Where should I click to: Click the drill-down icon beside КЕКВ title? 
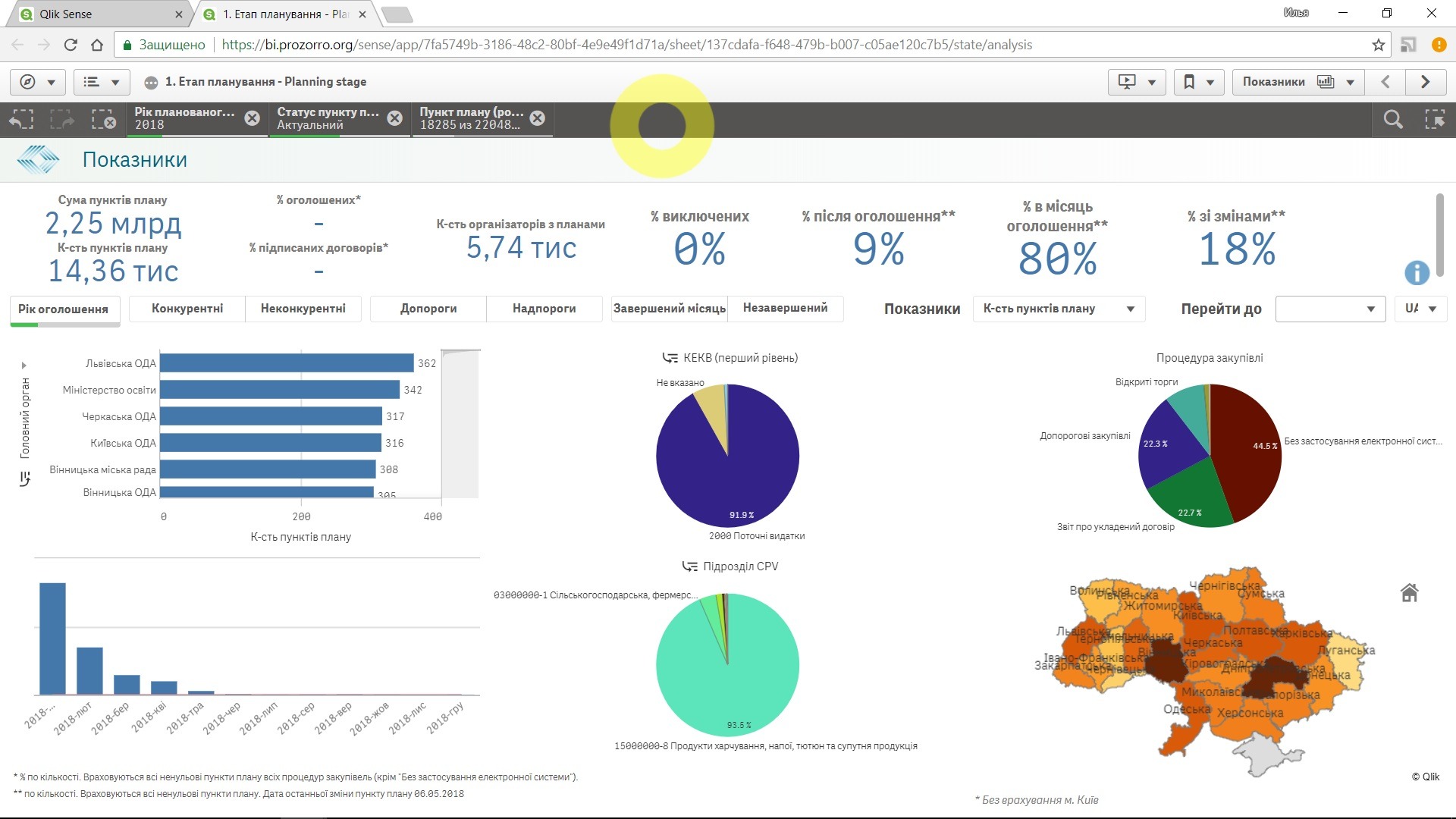[x=670, y=358]
